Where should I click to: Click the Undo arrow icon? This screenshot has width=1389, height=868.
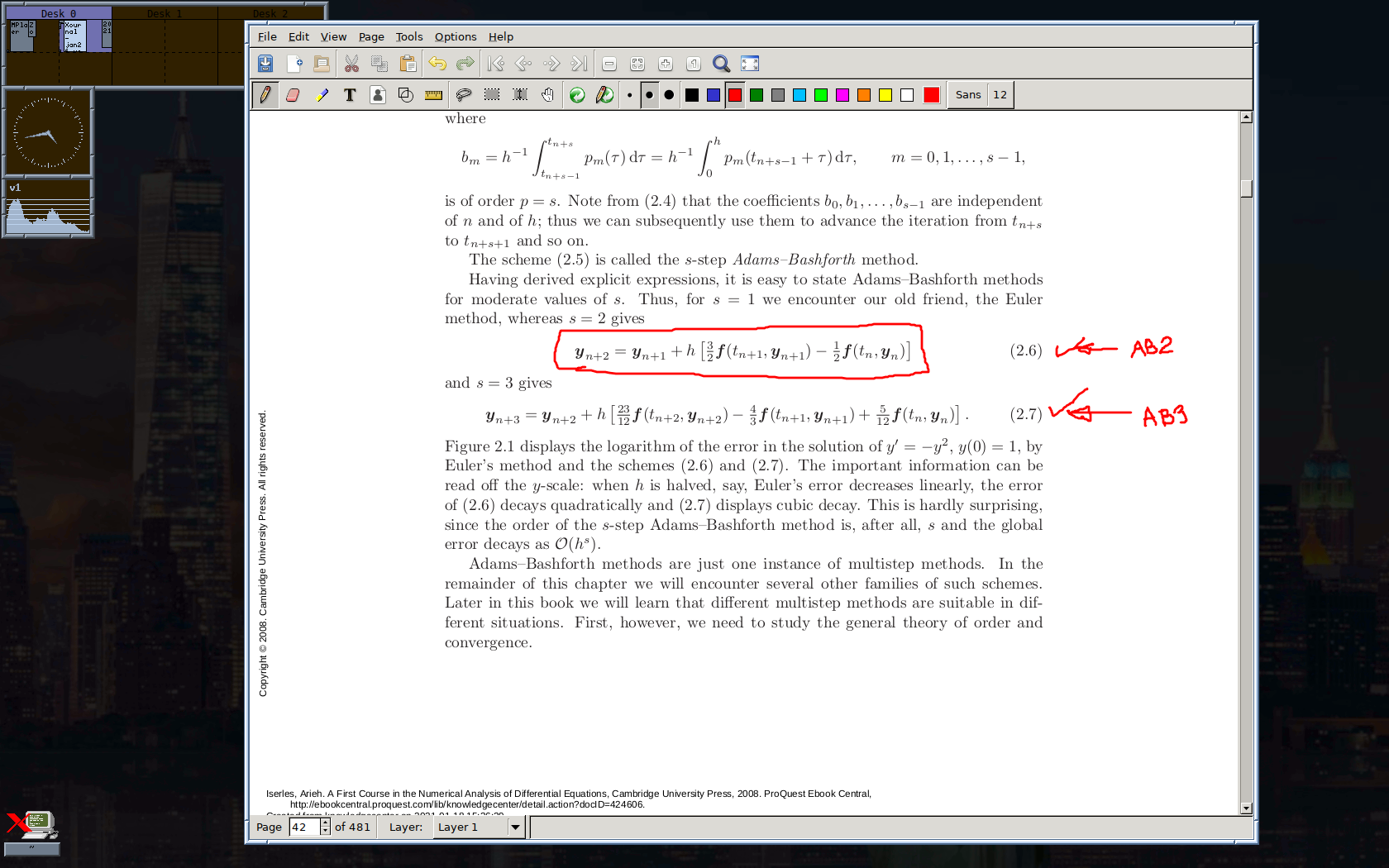pos(437,64)
